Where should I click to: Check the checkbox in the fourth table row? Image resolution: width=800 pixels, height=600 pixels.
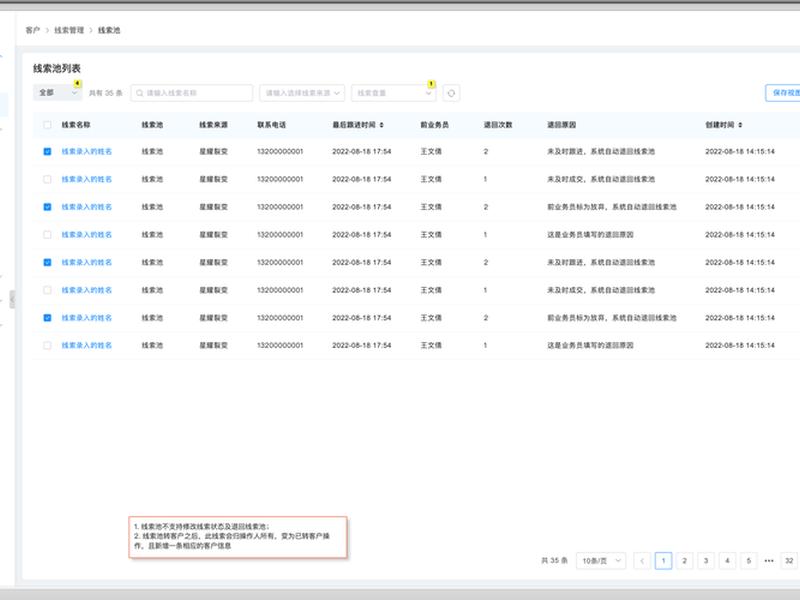[47, 235]
